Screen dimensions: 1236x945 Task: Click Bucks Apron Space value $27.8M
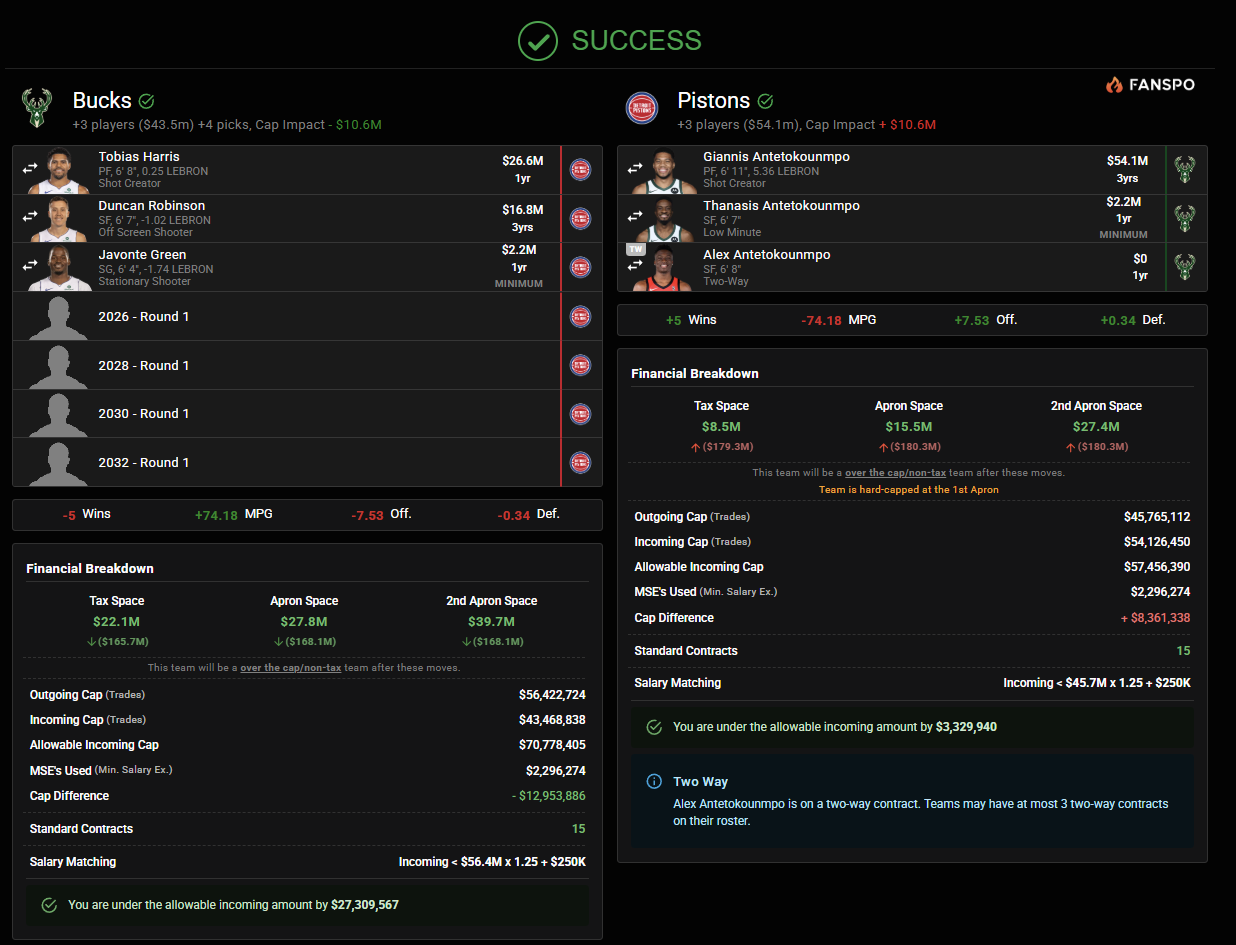[304, 622]
